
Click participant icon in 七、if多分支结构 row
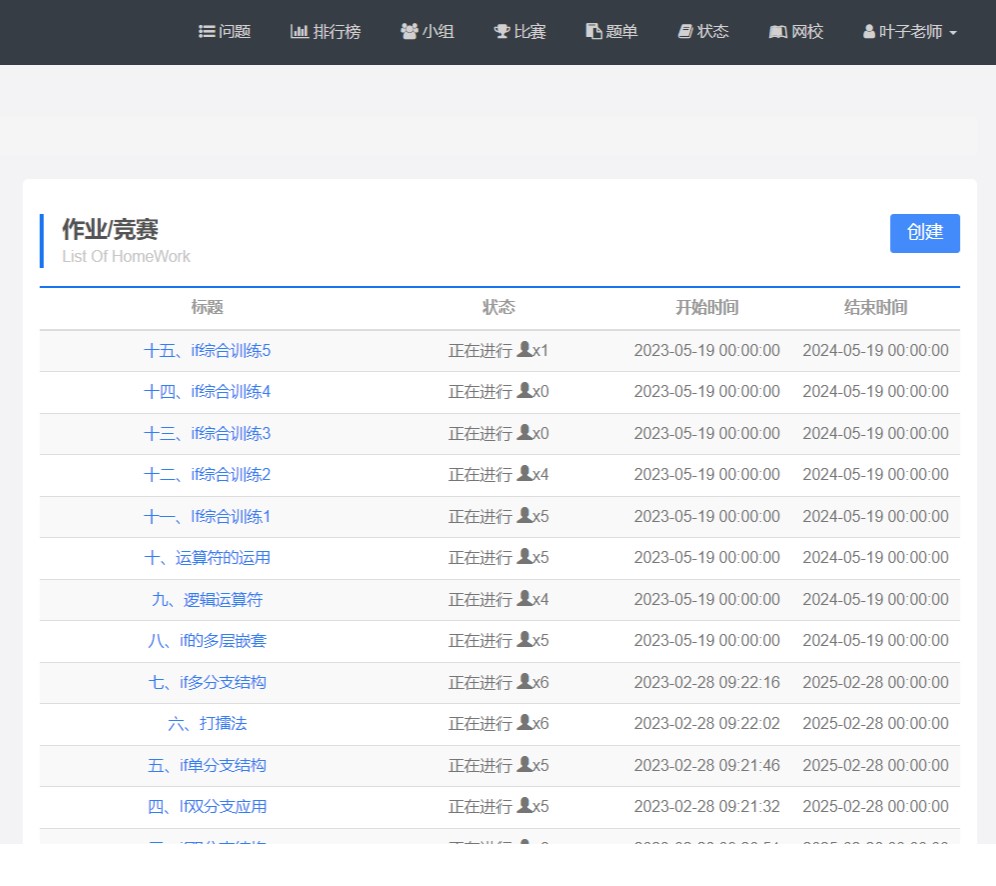525,681
